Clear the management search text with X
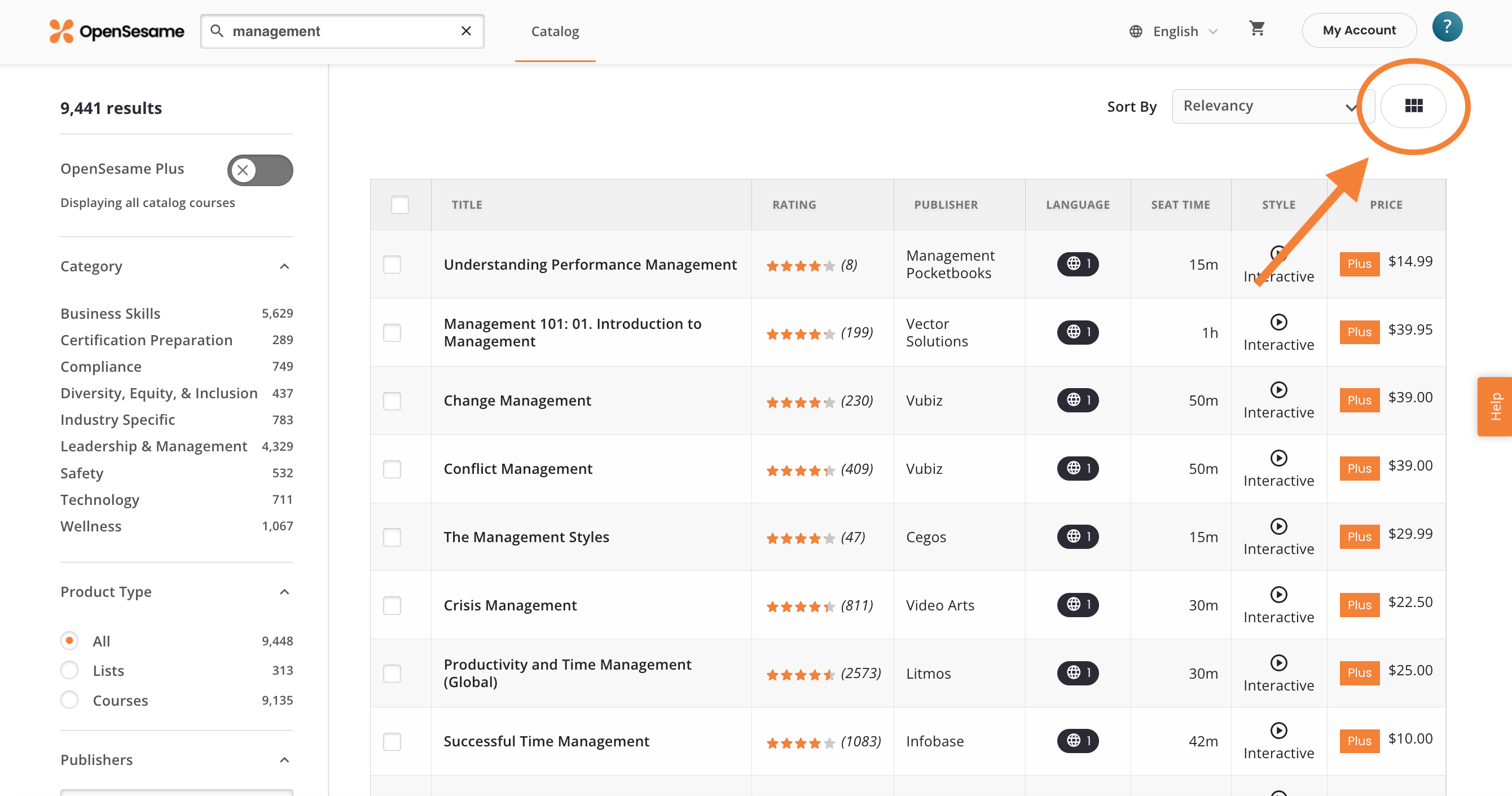The image size is (1512, 796). tap(466, 31)
